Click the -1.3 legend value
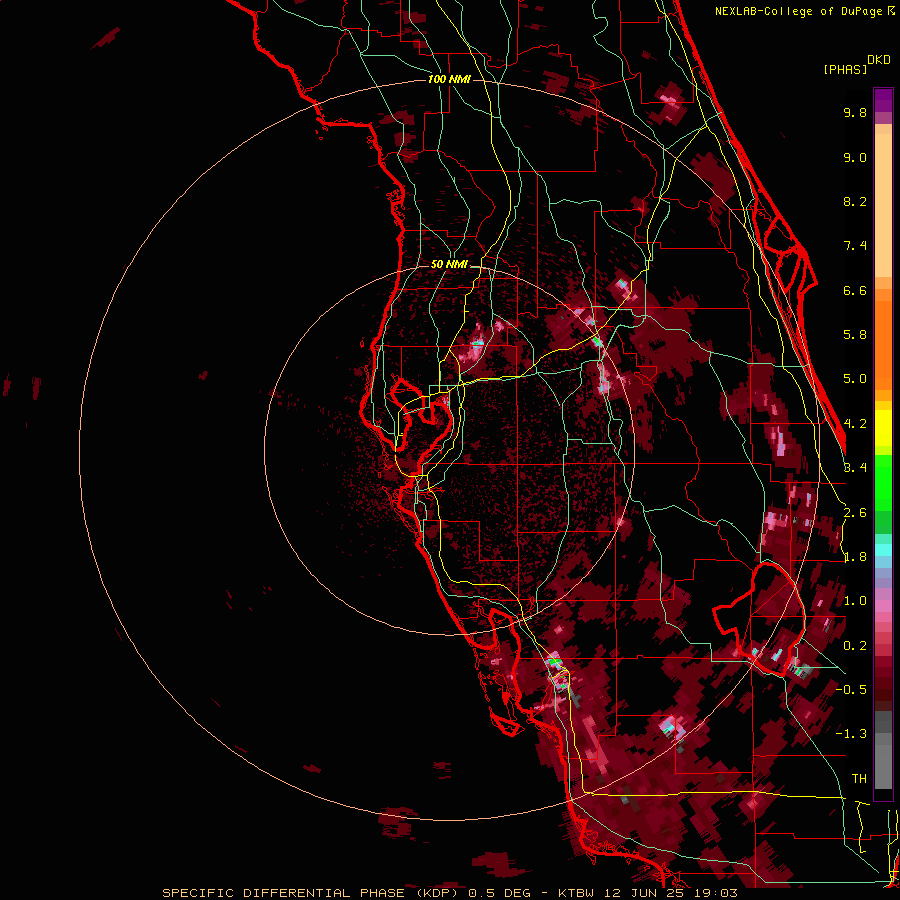Image resolution: width=900 pixels, height=900 pixels. click(851, 734)
